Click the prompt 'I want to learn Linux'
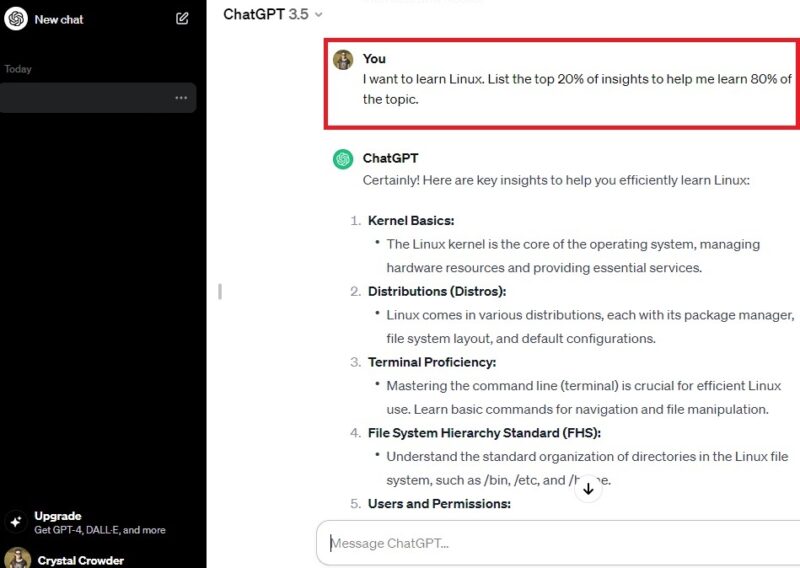 coord(577,89)
